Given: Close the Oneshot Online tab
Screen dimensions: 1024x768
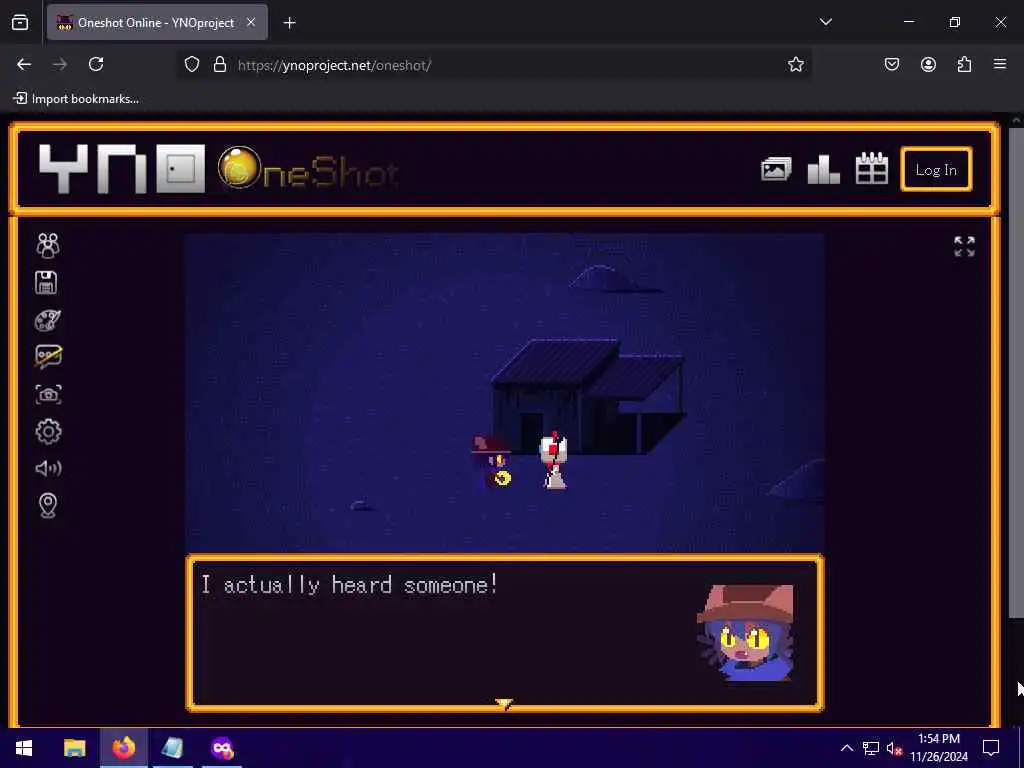Looking at the screenshot, I should (251, 22).
